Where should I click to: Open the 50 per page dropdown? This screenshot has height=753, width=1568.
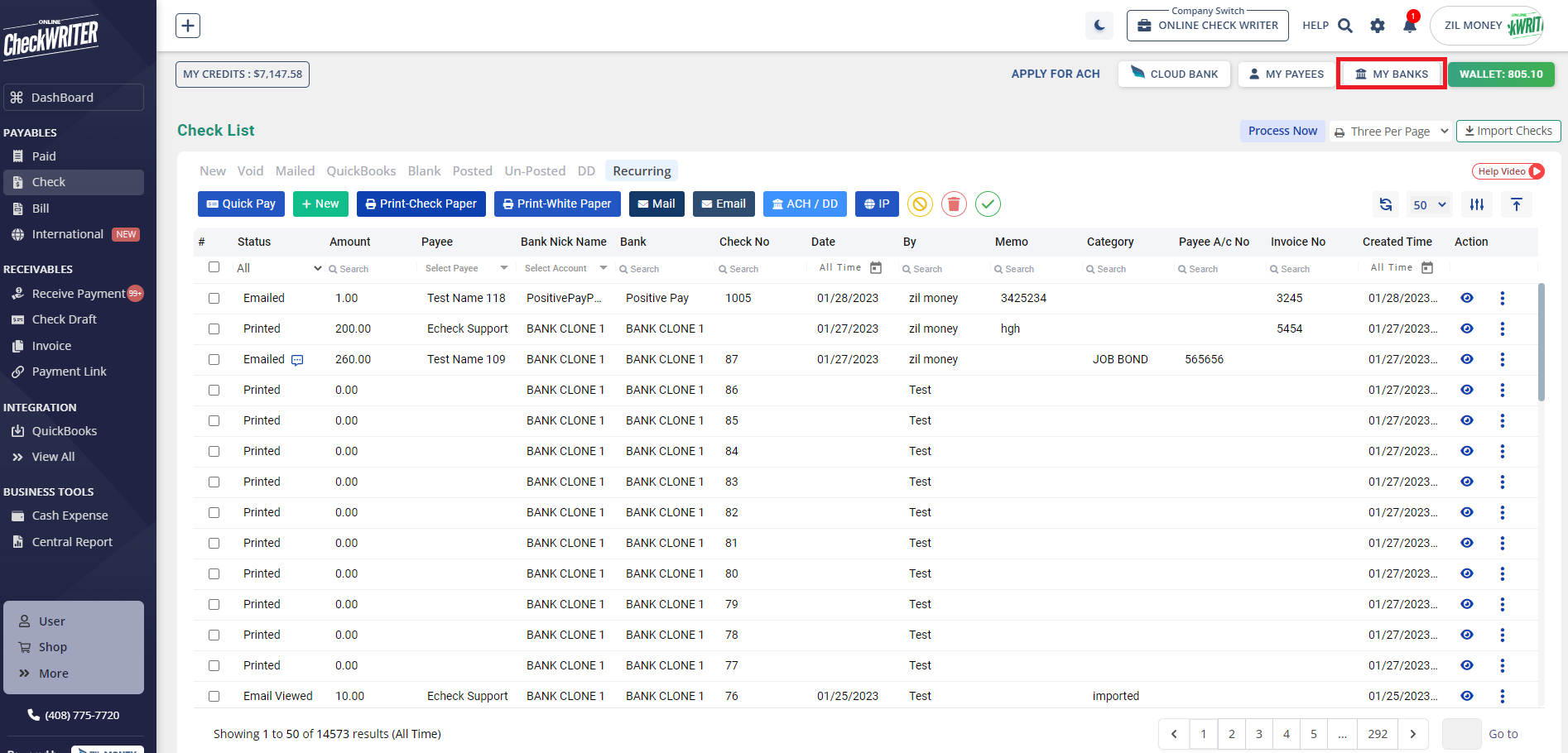coord(1430,204)
